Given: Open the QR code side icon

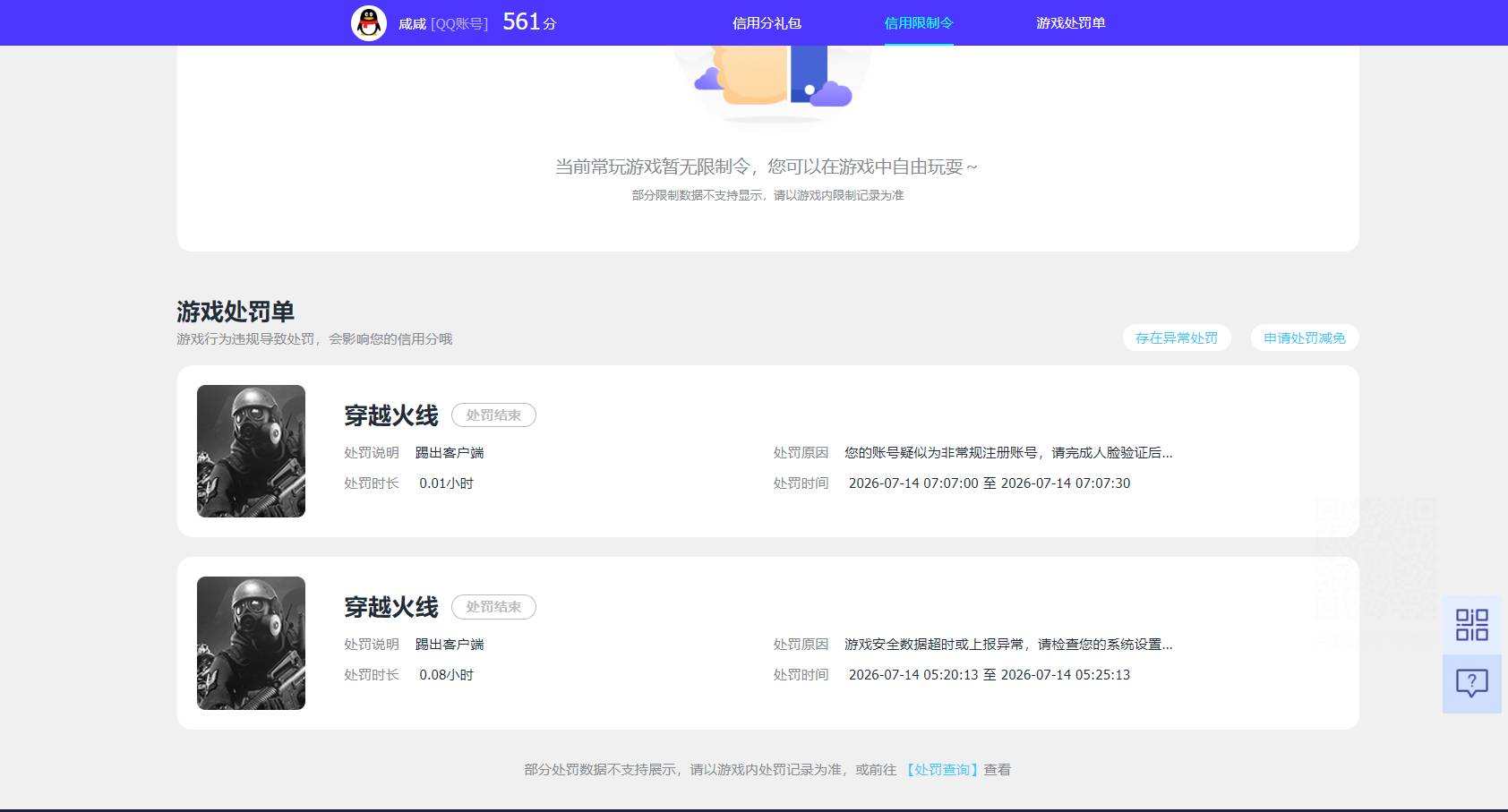Looking at the screenshot, I should (x=1471, y=625).
